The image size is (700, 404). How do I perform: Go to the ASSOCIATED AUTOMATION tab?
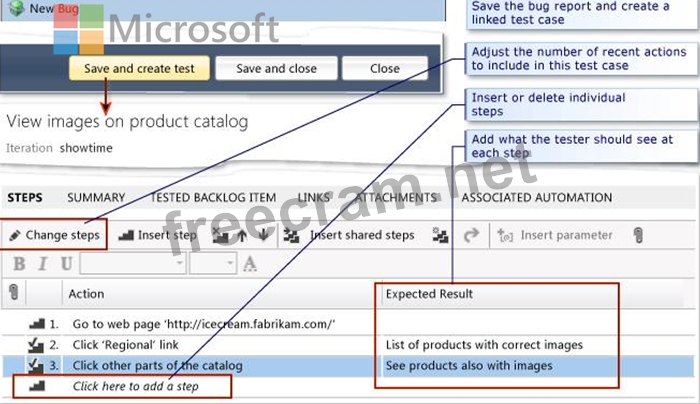click(x=537, y=197)
